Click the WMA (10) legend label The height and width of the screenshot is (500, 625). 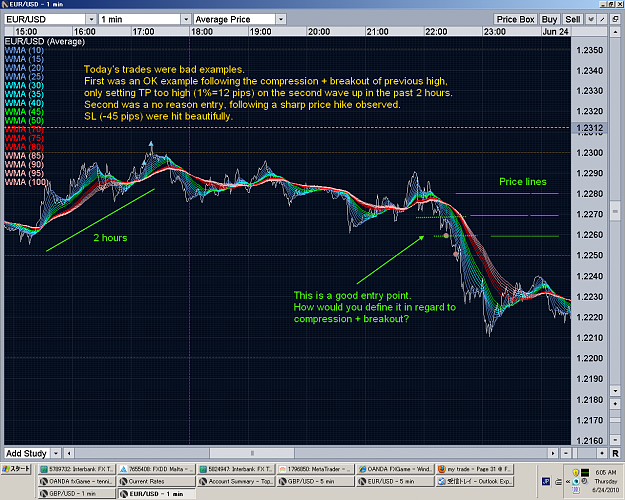(25, 50)
